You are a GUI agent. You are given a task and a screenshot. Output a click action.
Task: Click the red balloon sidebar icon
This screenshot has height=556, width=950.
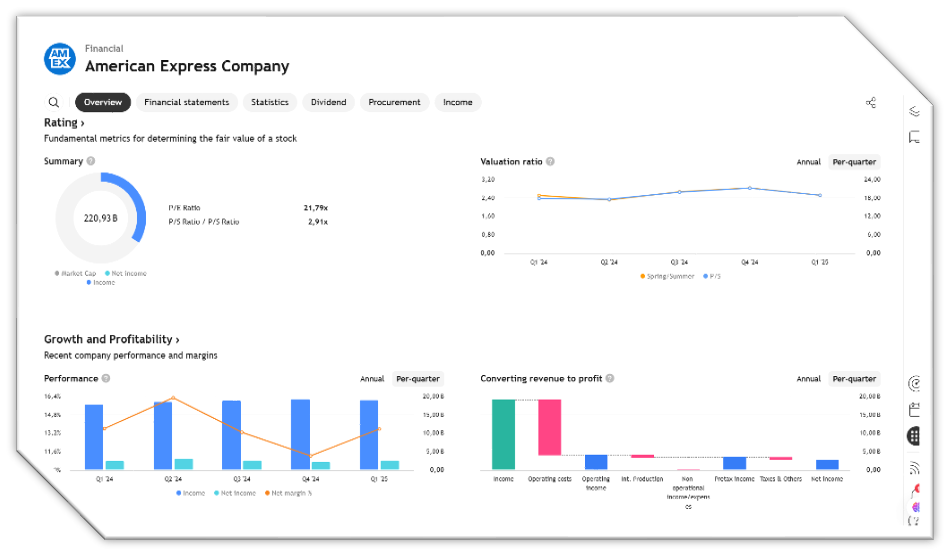915,491
